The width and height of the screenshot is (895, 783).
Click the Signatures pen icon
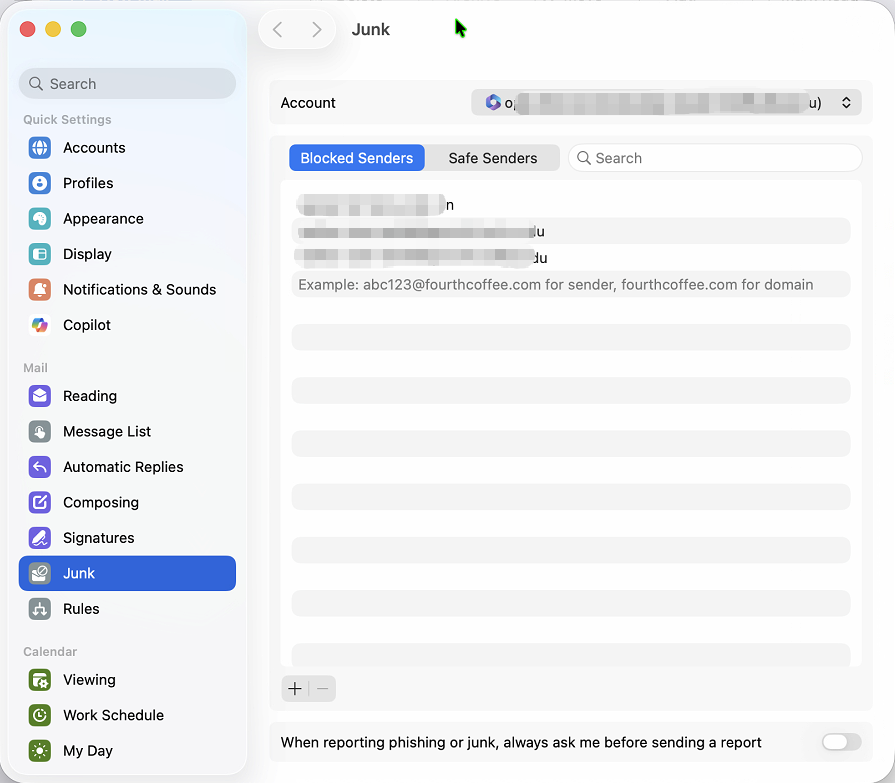coord(40,538)
